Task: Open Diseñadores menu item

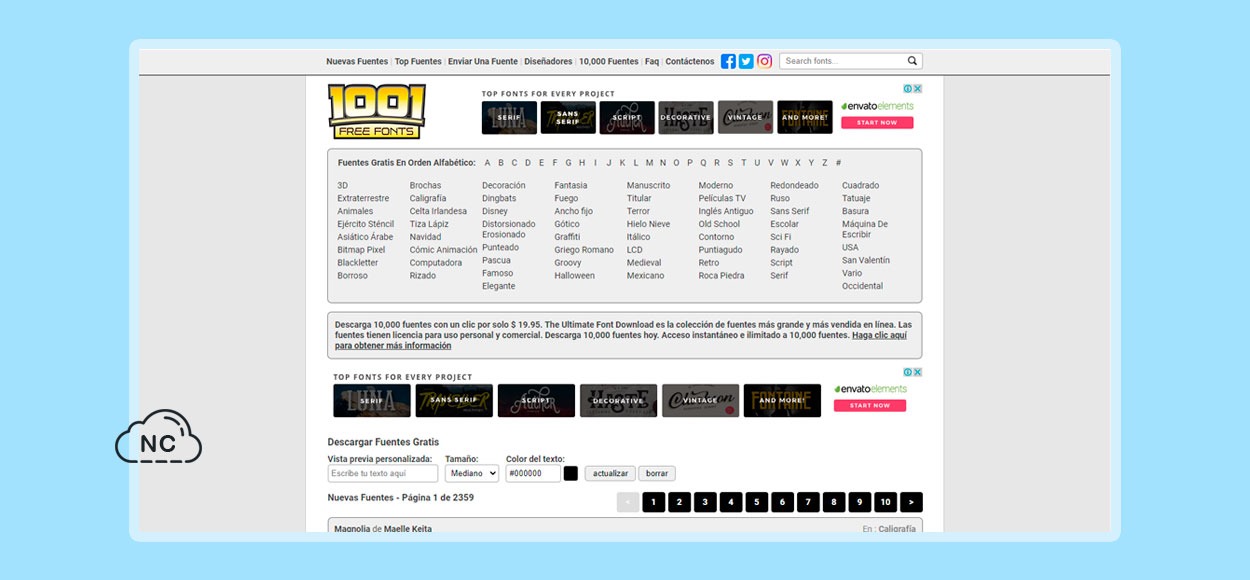Action: pyautogui.click(x=548, y=62)
